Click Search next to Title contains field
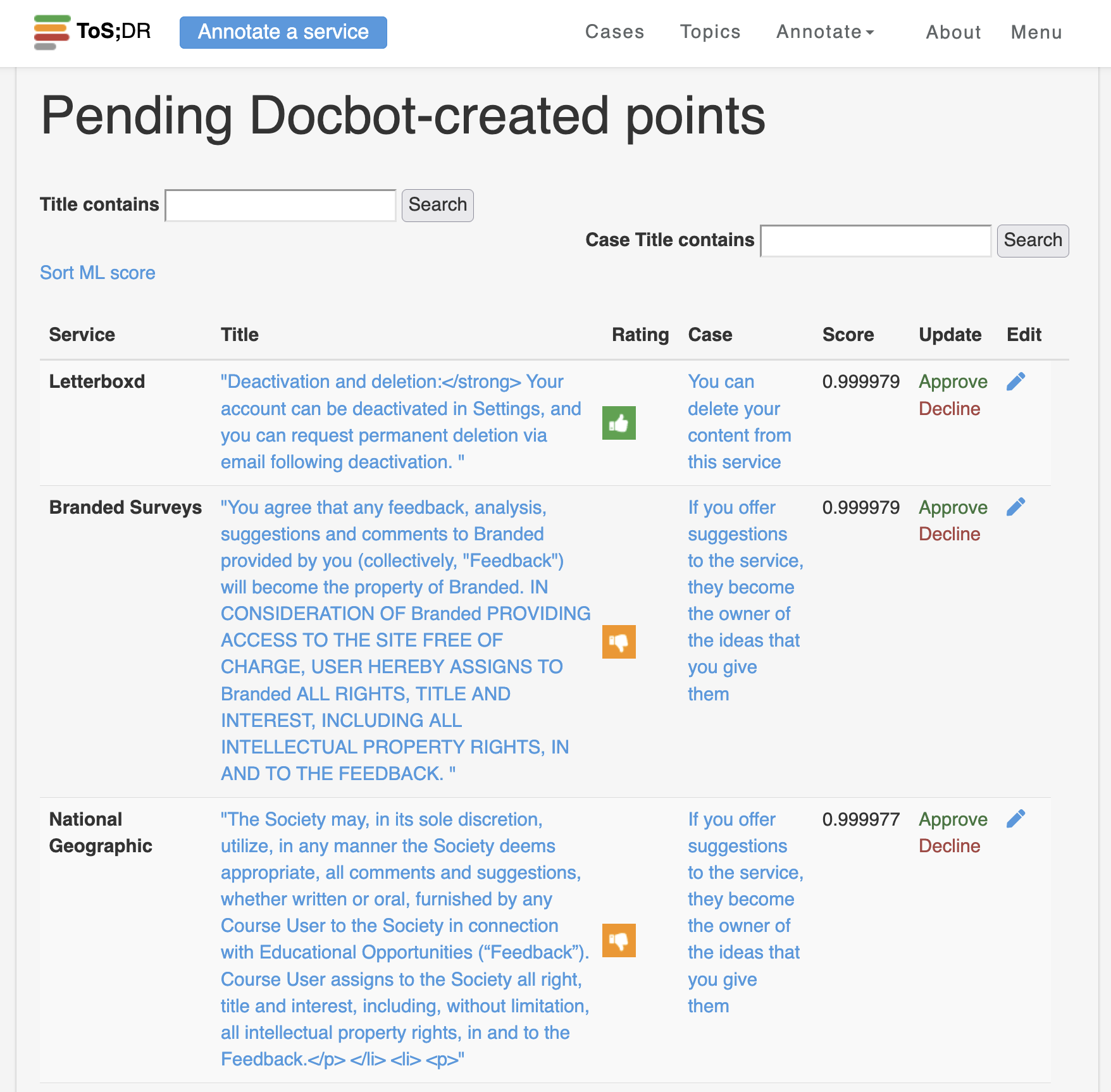The image size is (1111, 1092). [x=437, y=204]
